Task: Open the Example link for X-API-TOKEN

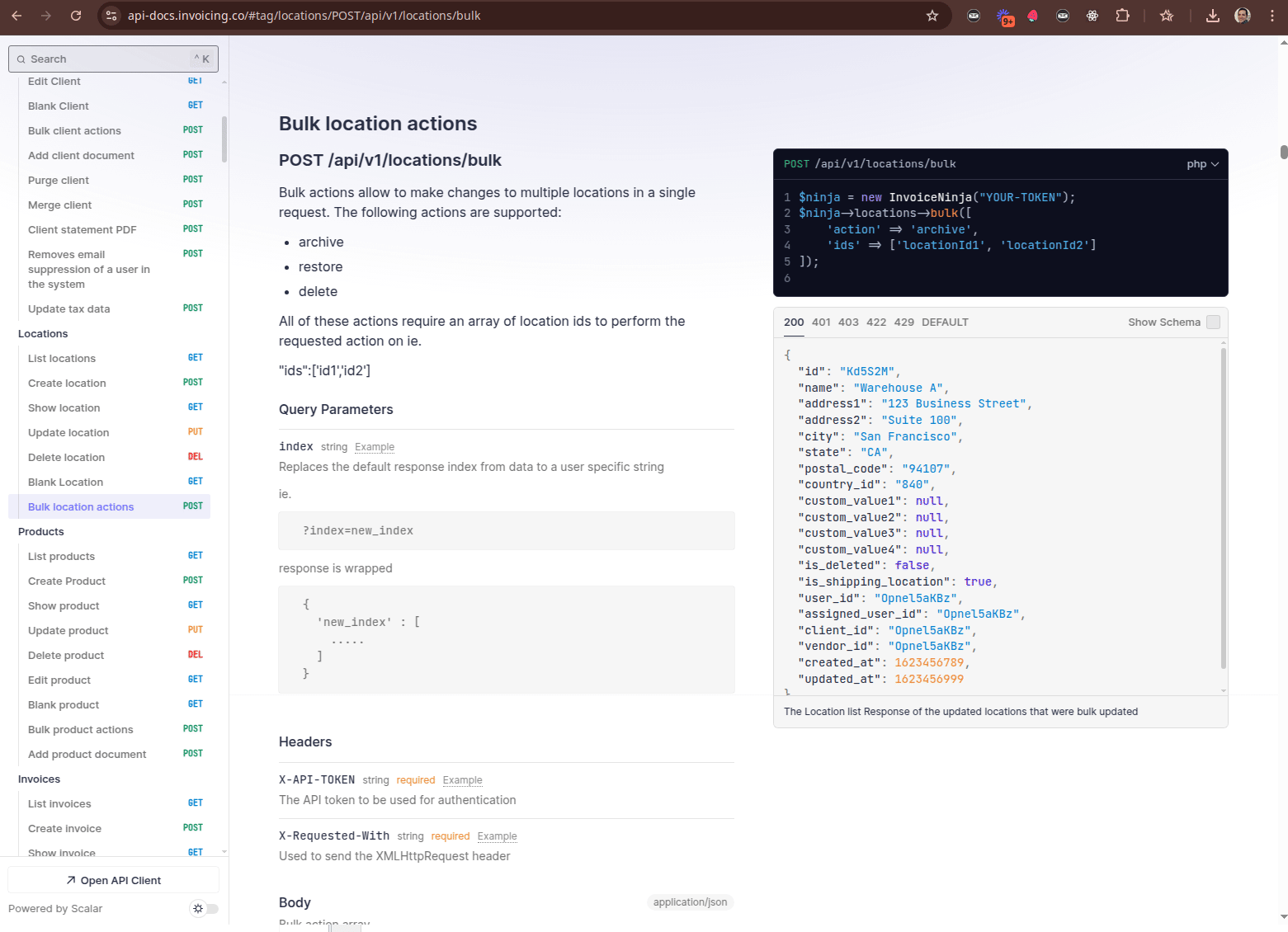Action: pyautogui.click(x=462, y=780)
